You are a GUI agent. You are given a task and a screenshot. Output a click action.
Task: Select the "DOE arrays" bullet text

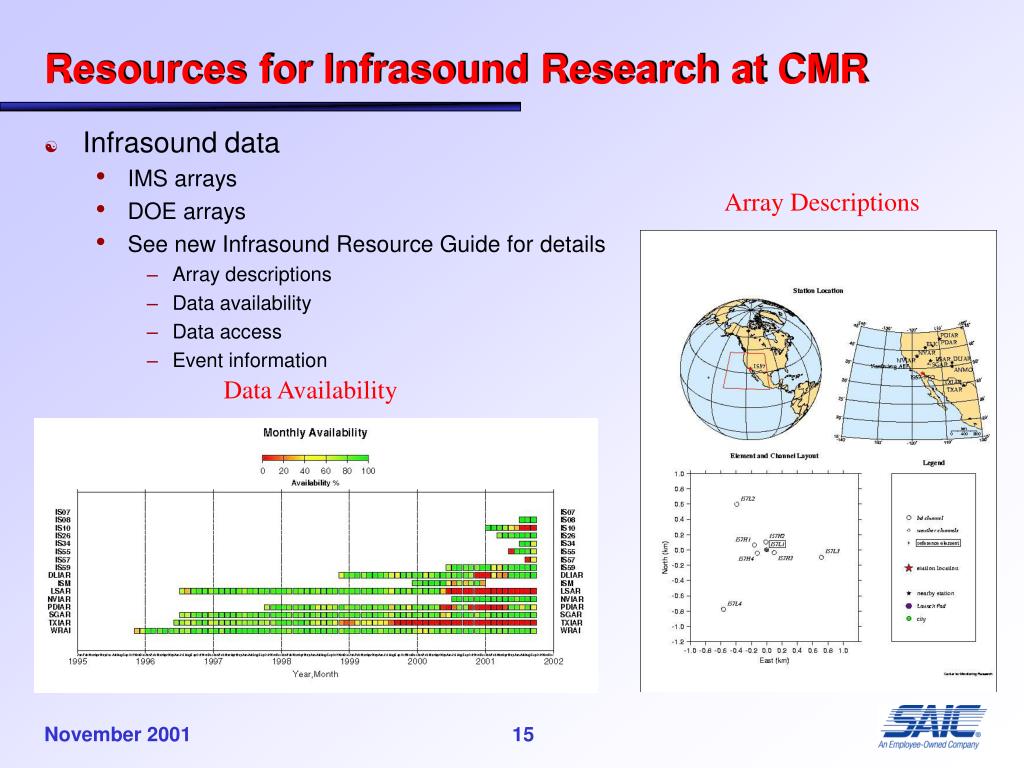click(x=187, y=212)
